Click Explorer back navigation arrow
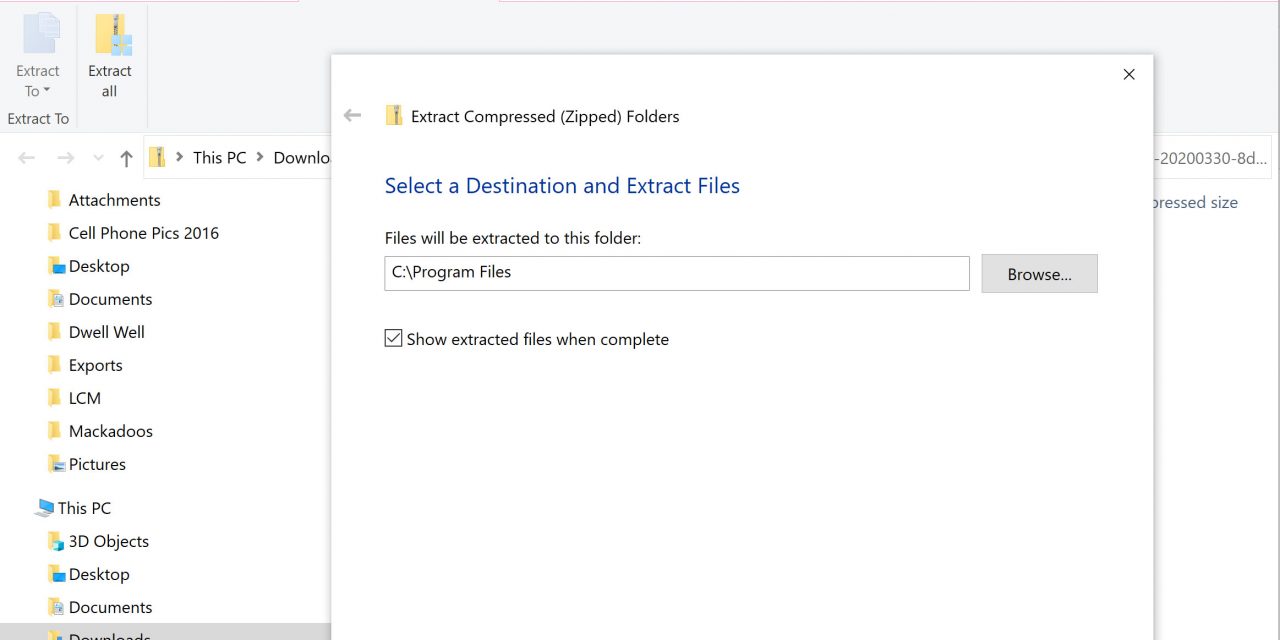 (x=27, y=158)
